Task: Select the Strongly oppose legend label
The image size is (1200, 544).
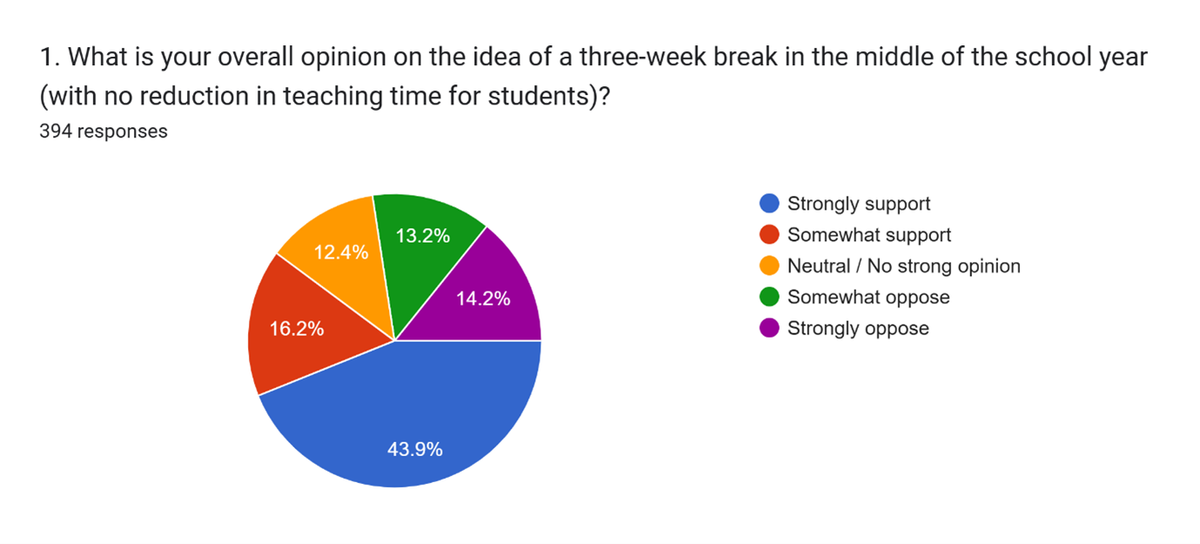Action: (858, 328)
